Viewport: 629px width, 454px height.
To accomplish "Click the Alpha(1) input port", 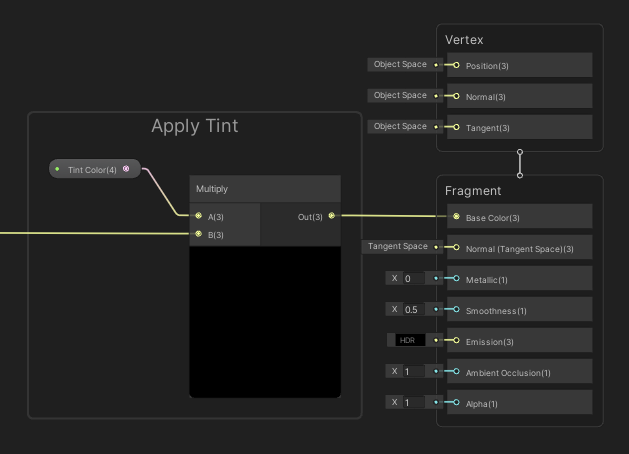I will (x=456, y=402).
